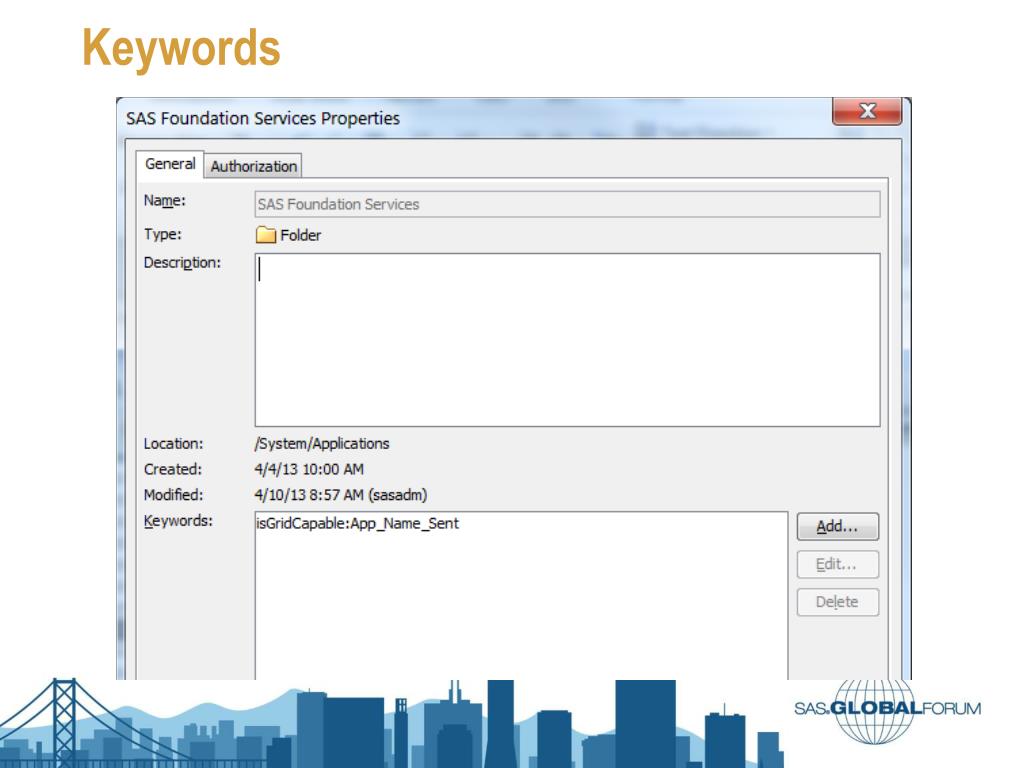The width and height of the screenshot is (1024, 768).
Task: Click the Name field with SAS Foundation Services
Action: coord(567,204)
